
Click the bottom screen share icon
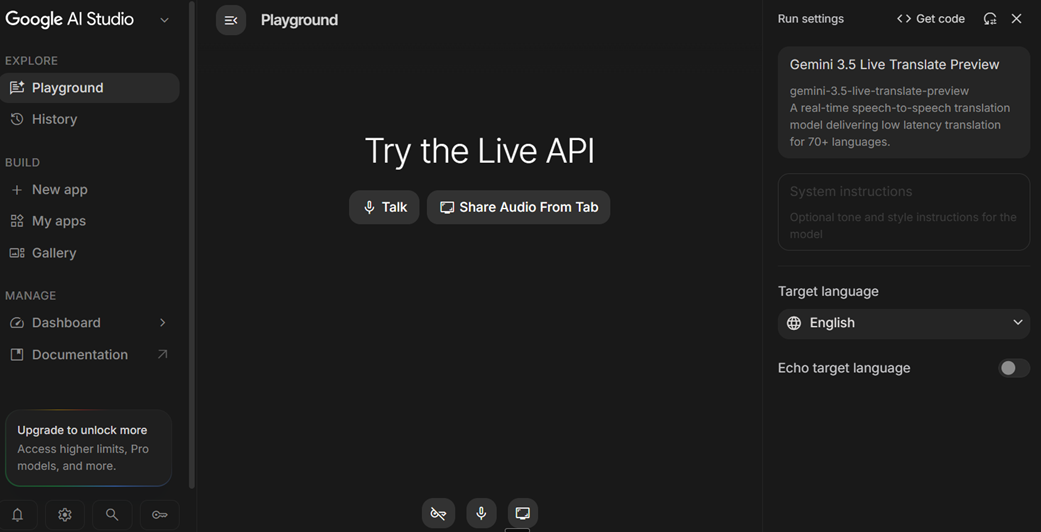pos(523,513)
